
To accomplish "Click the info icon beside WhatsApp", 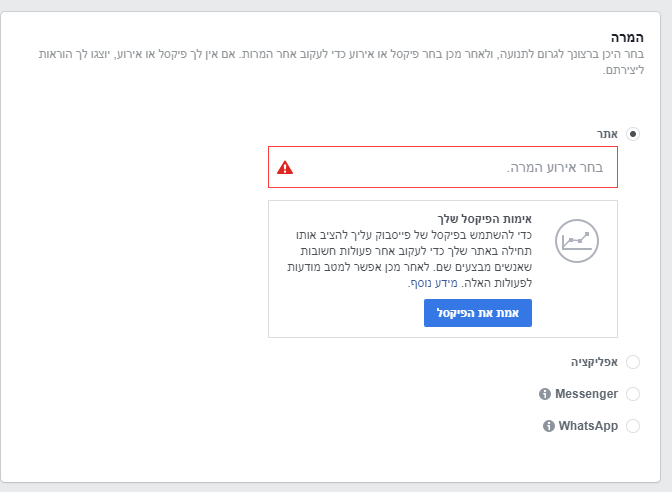I will (549, 426).
